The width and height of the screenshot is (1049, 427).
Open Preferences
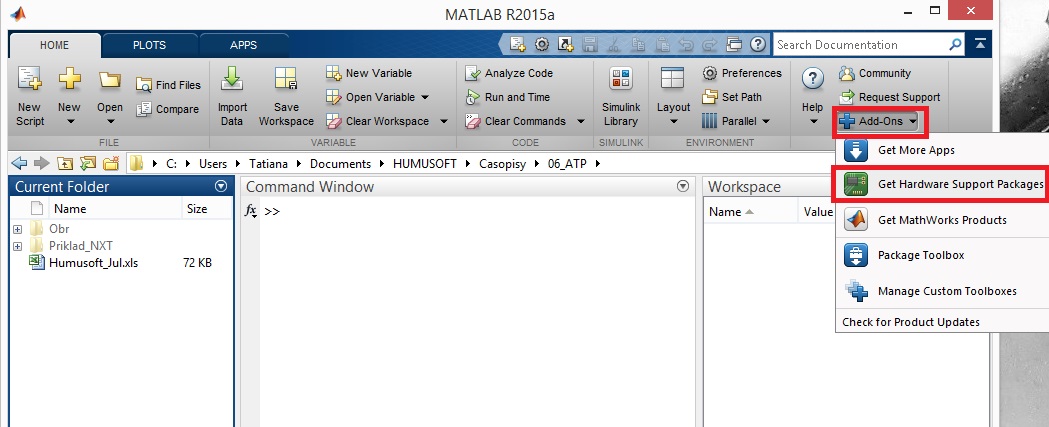pyautogui.click(x=742, y=73)
